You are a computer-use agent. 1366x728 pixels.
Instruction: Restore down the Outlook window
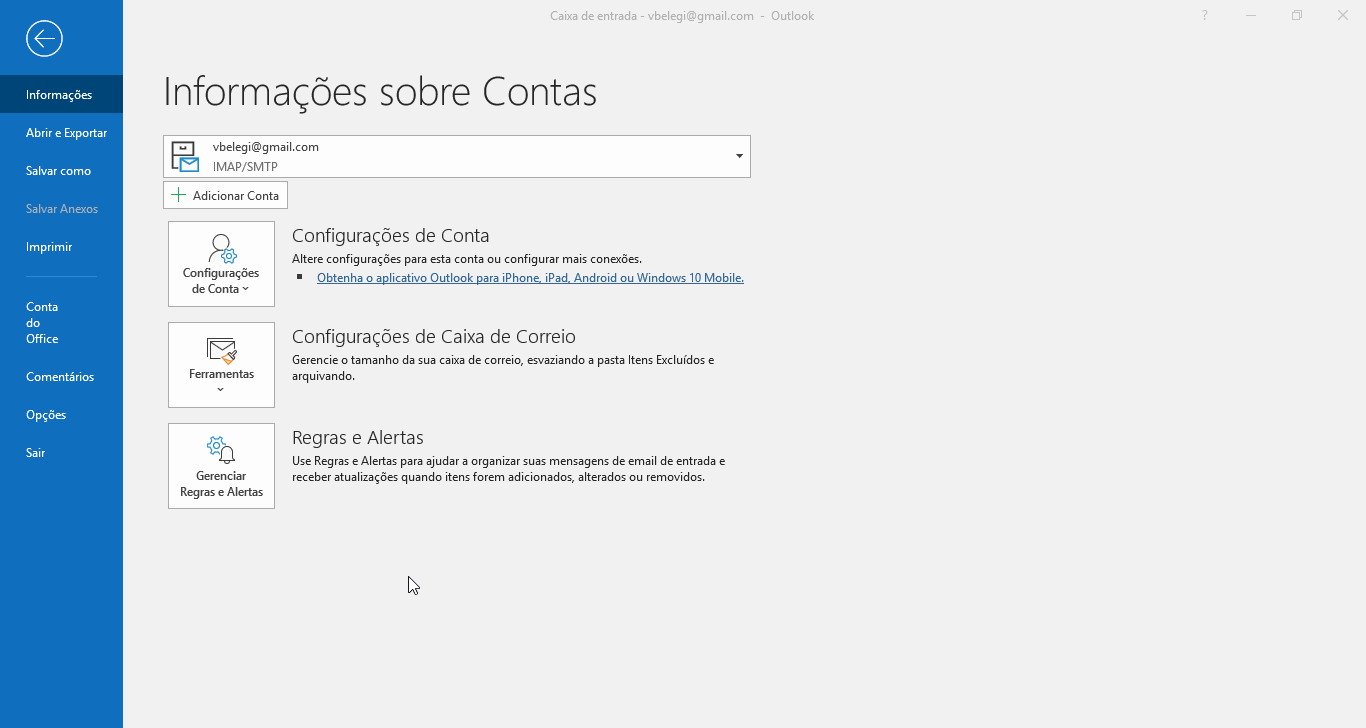point(1297,15)
